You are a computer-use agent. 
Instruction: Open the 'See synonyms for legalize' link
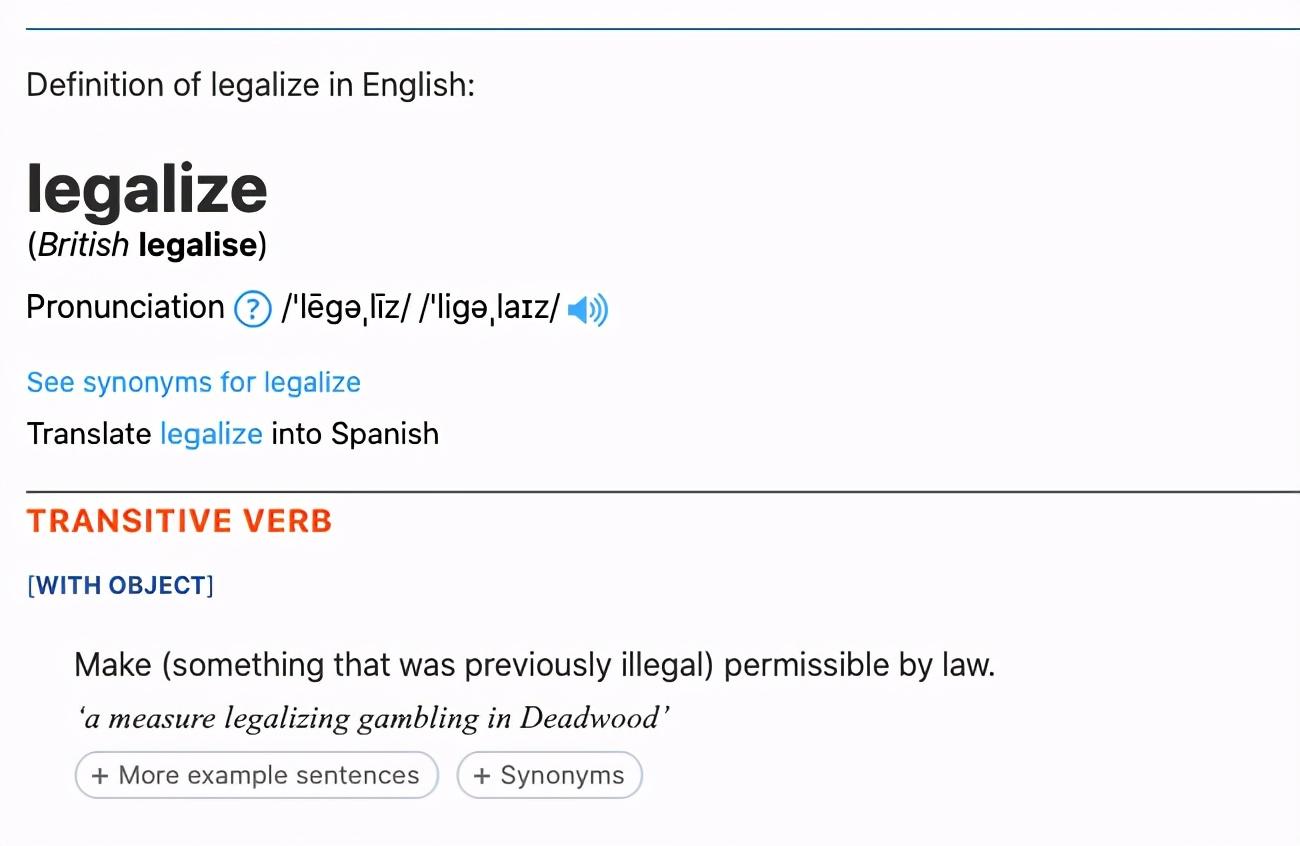194,382
